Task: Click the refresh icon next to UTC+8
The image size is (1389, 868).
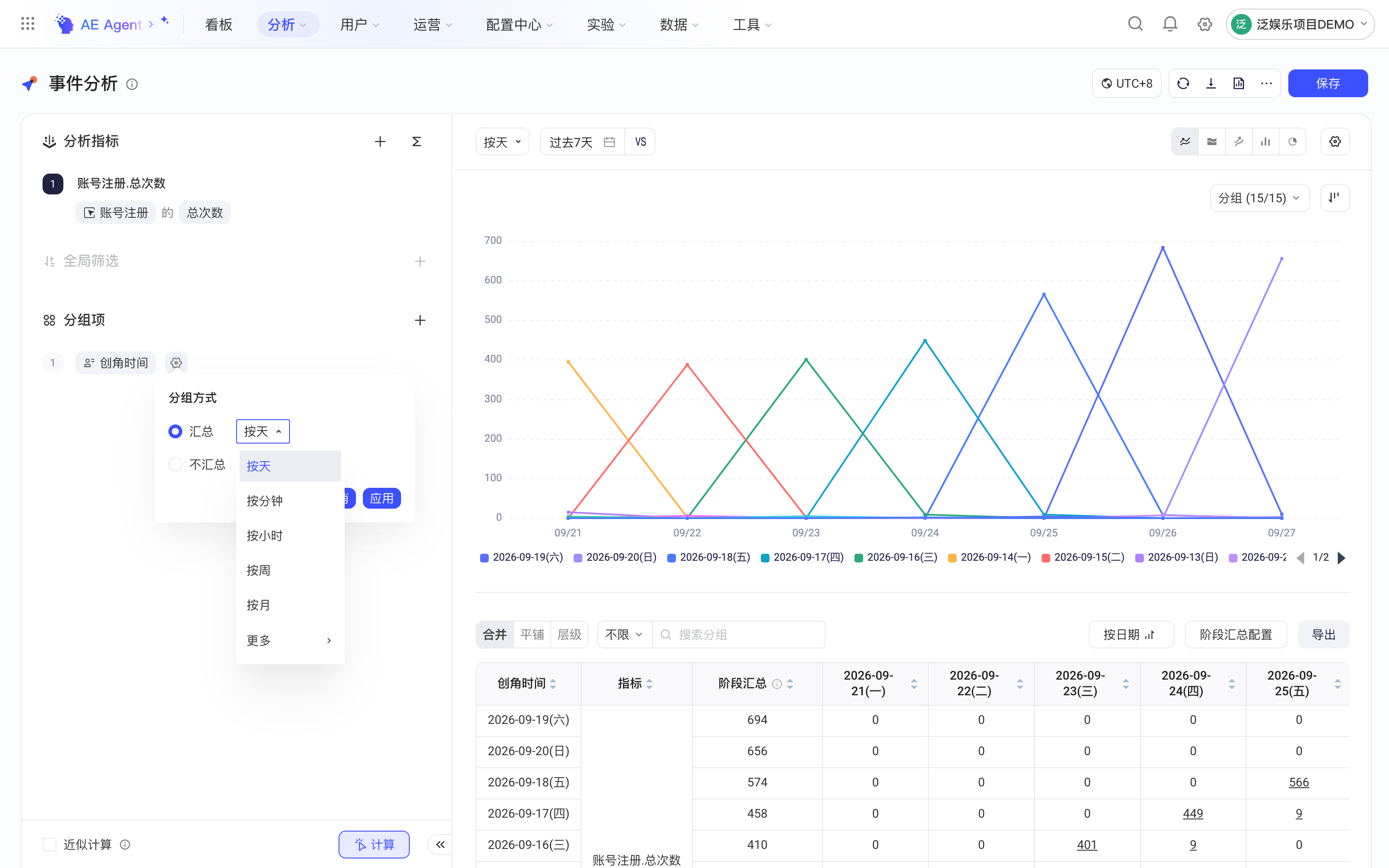Action: [1183, 84]
